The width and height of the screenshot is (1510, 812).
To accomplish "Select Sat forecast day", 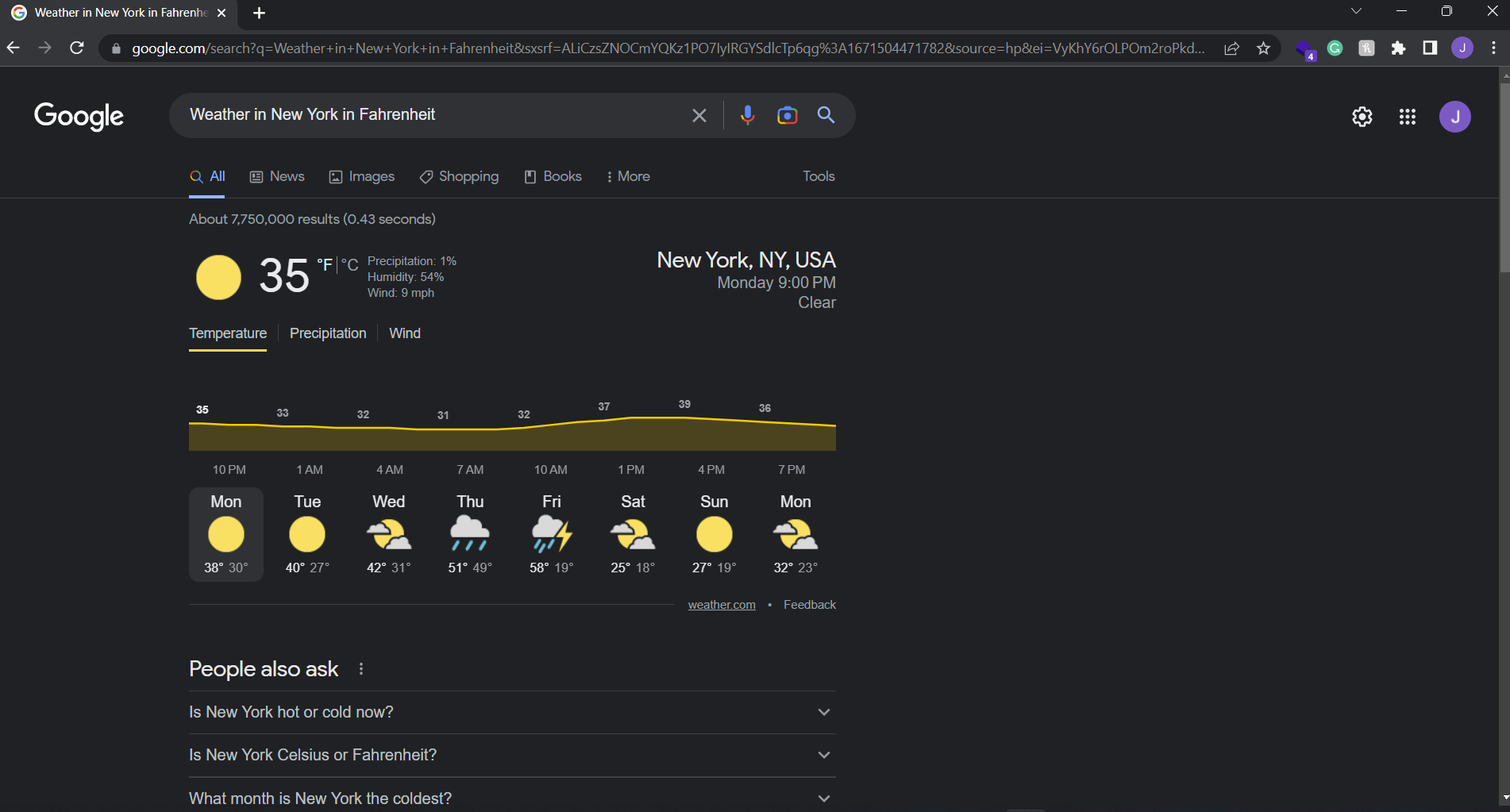I will 633,534.
